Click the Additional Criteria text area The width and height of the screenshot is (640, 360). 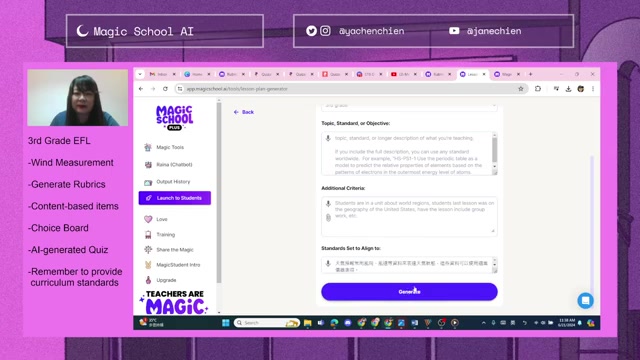409,216
